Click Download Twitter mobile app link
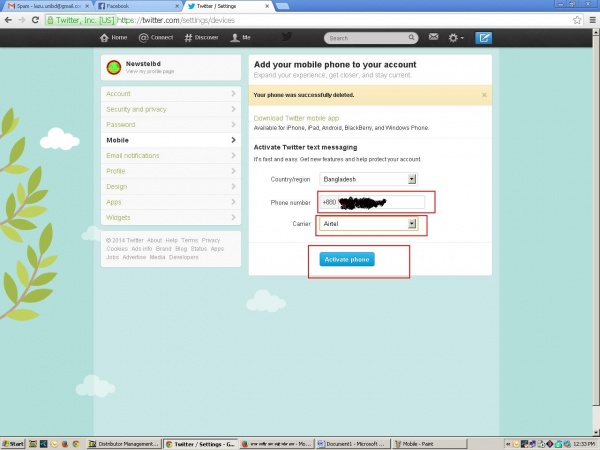 click(x=296, y=118)
